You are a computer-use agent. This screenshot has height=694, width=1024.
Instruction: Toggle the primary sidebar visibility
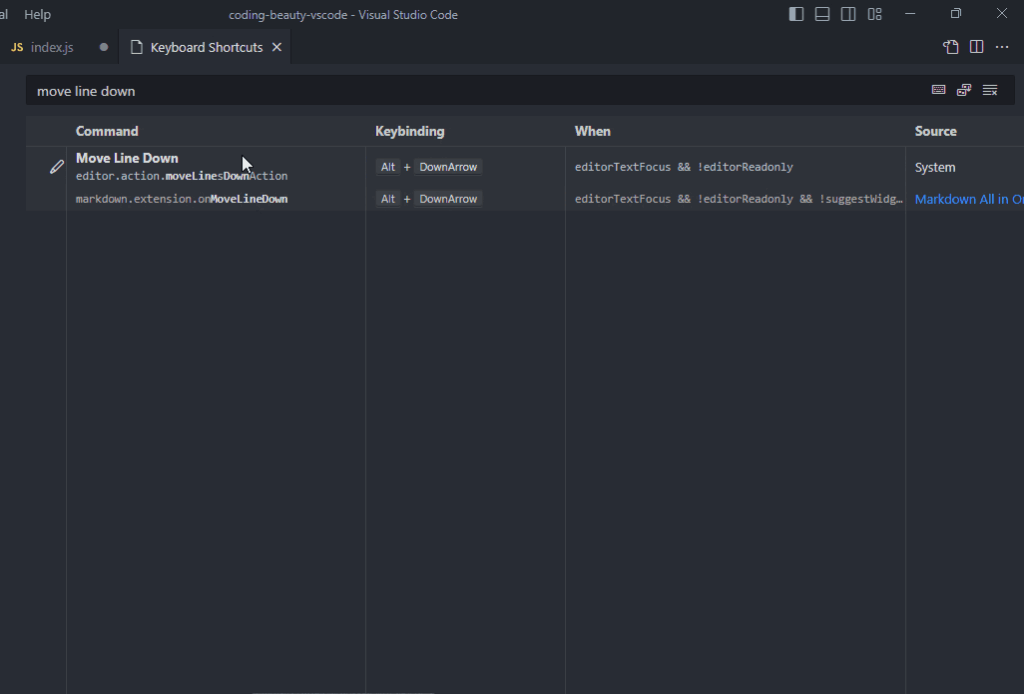point(796,14)
